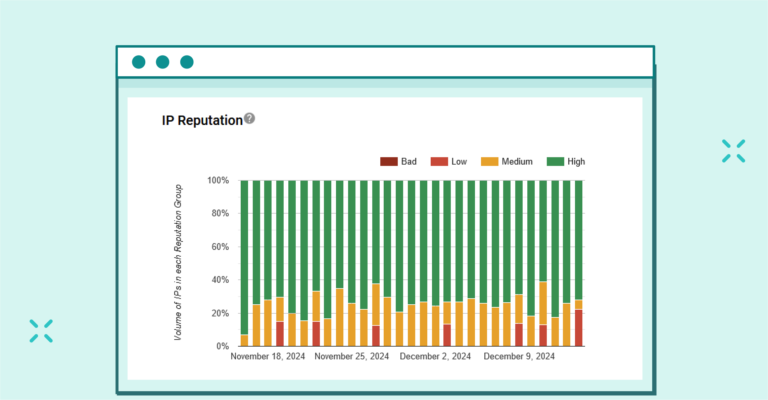Click the first teal dot in window bar
The image size is (768, 400).
click(x=138, y=62)
